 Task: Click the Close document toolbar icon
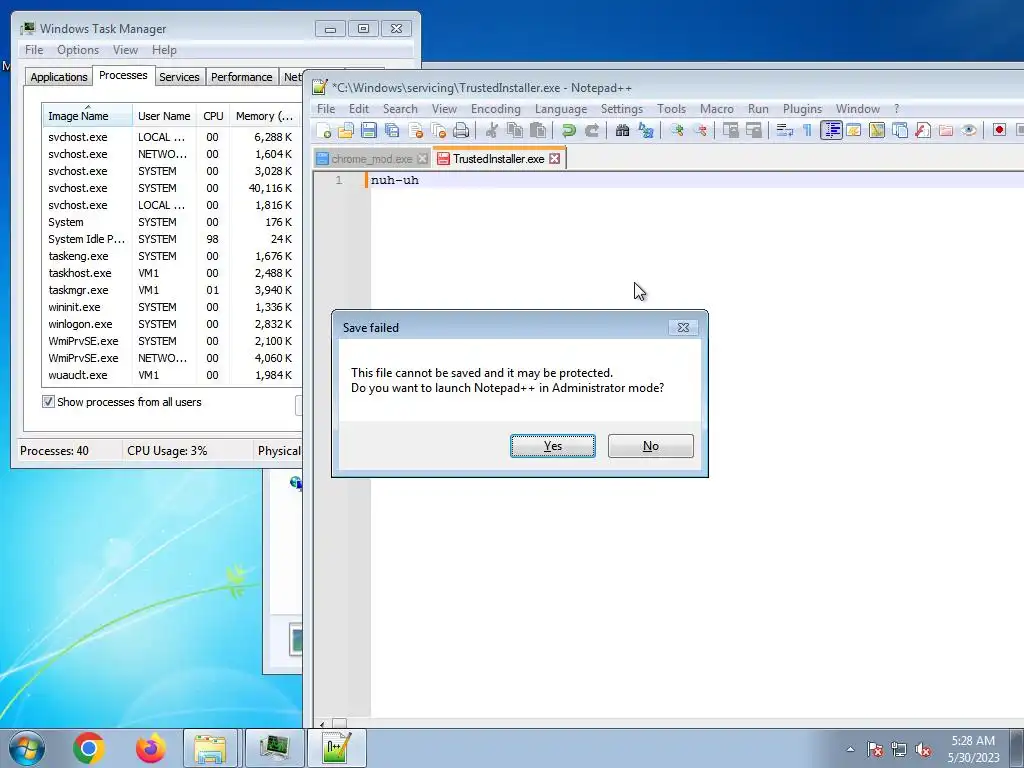(x=415, y=131)
